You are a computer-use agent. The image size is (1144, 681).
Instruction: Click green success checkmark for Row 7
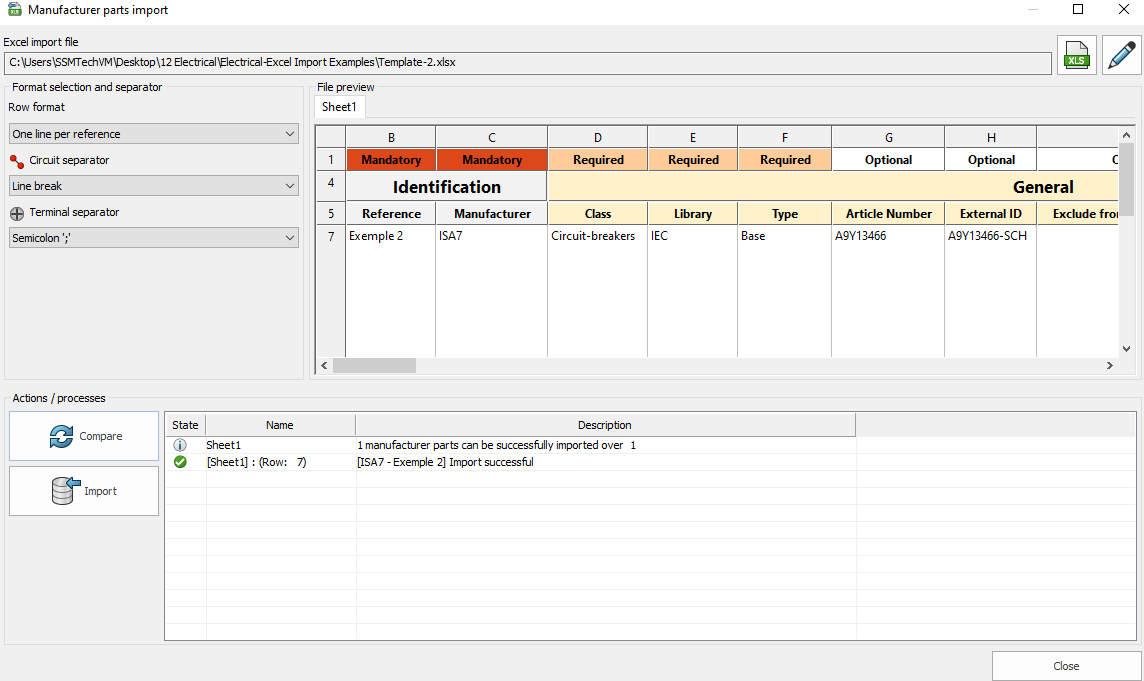180,462
